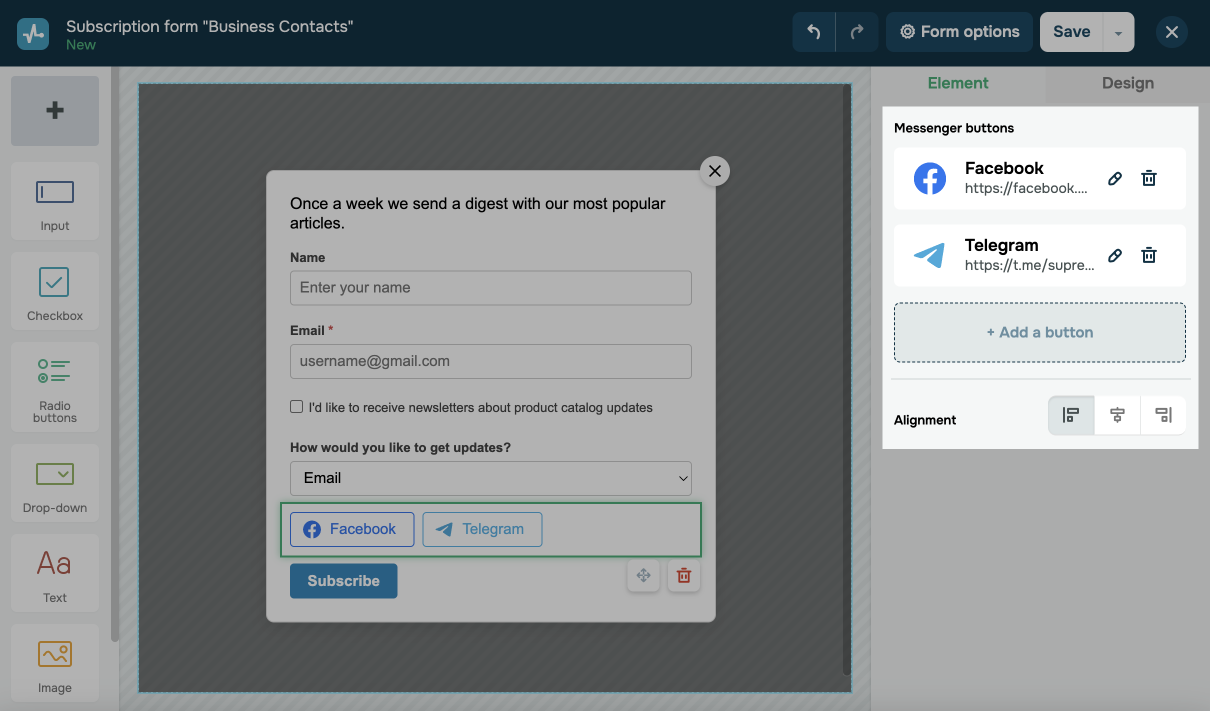Set alignment to center
The height and width of the screenshot is (711, 1210).
pyautogui.click(x=1117, y=415)
